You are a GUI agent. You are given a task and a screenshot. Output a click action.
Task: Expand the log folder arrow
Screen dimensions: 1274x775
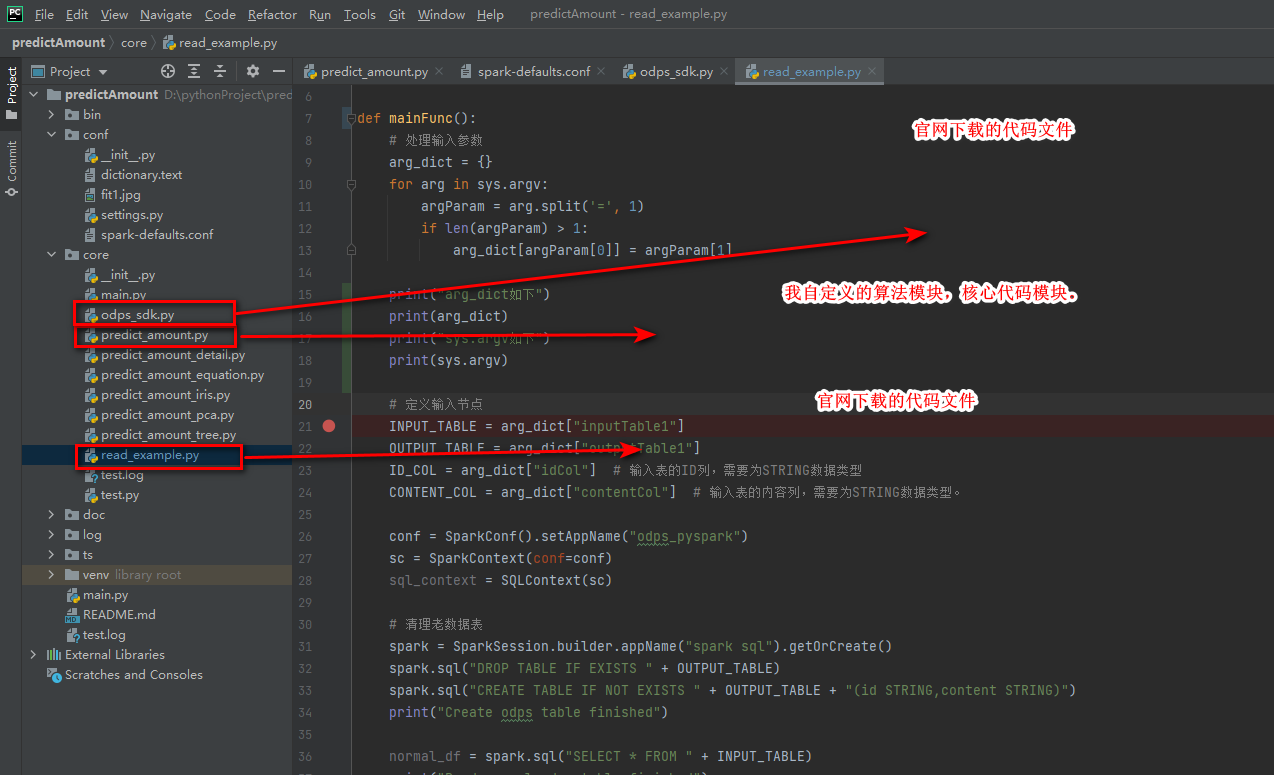click(52, 534)
